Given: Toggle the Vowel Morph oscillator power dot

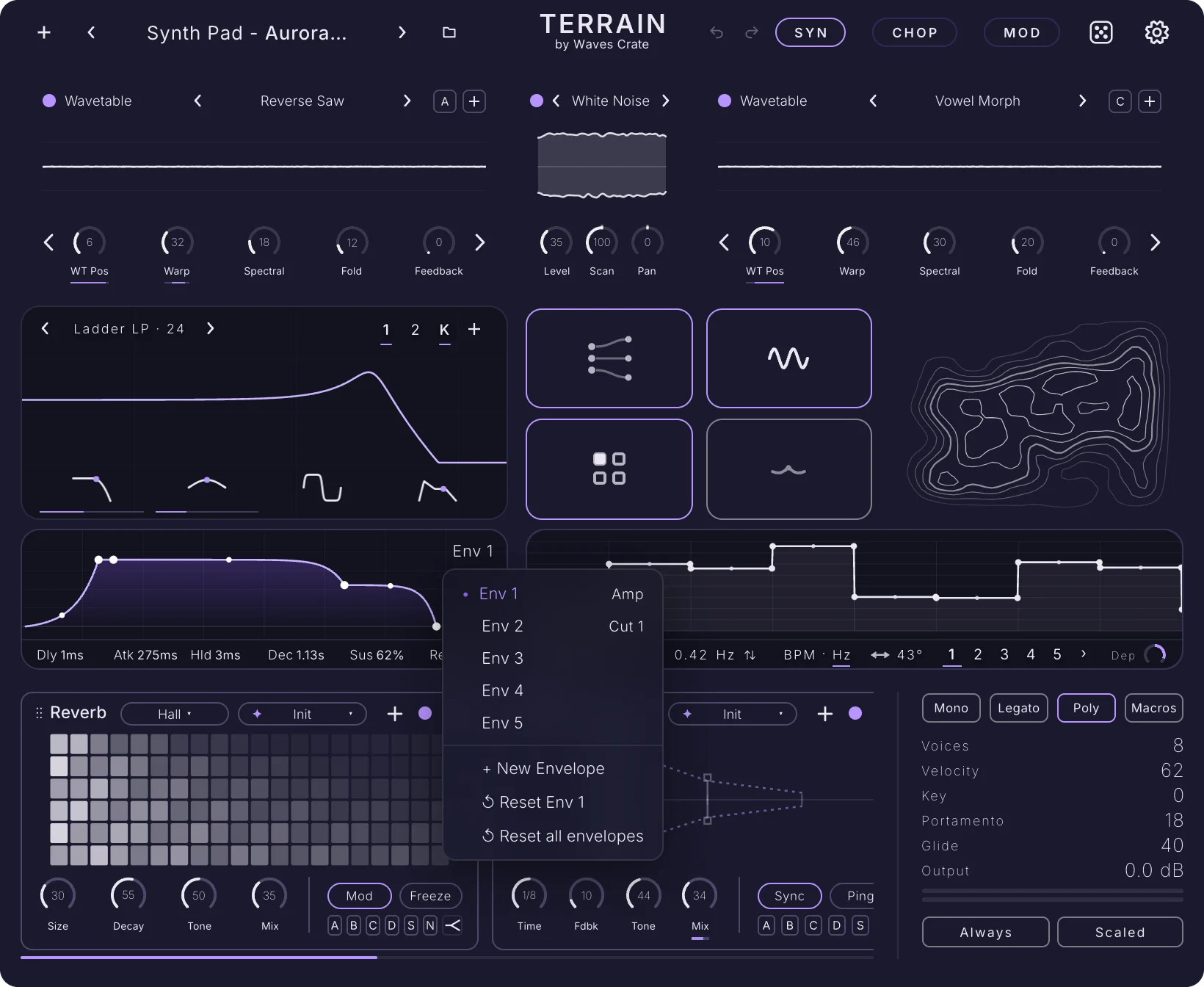Looking at the screenshot, I should [x=725, y=101].
